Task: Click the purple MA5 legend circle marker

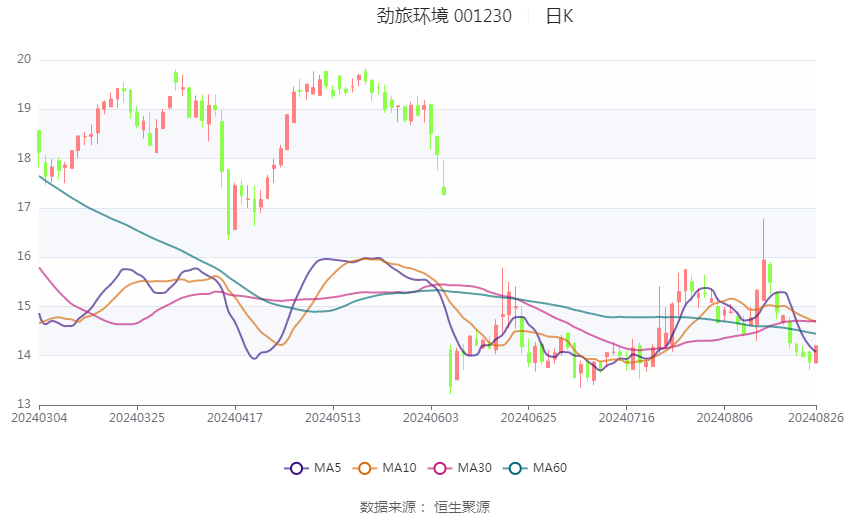Action: coord(296,468)
